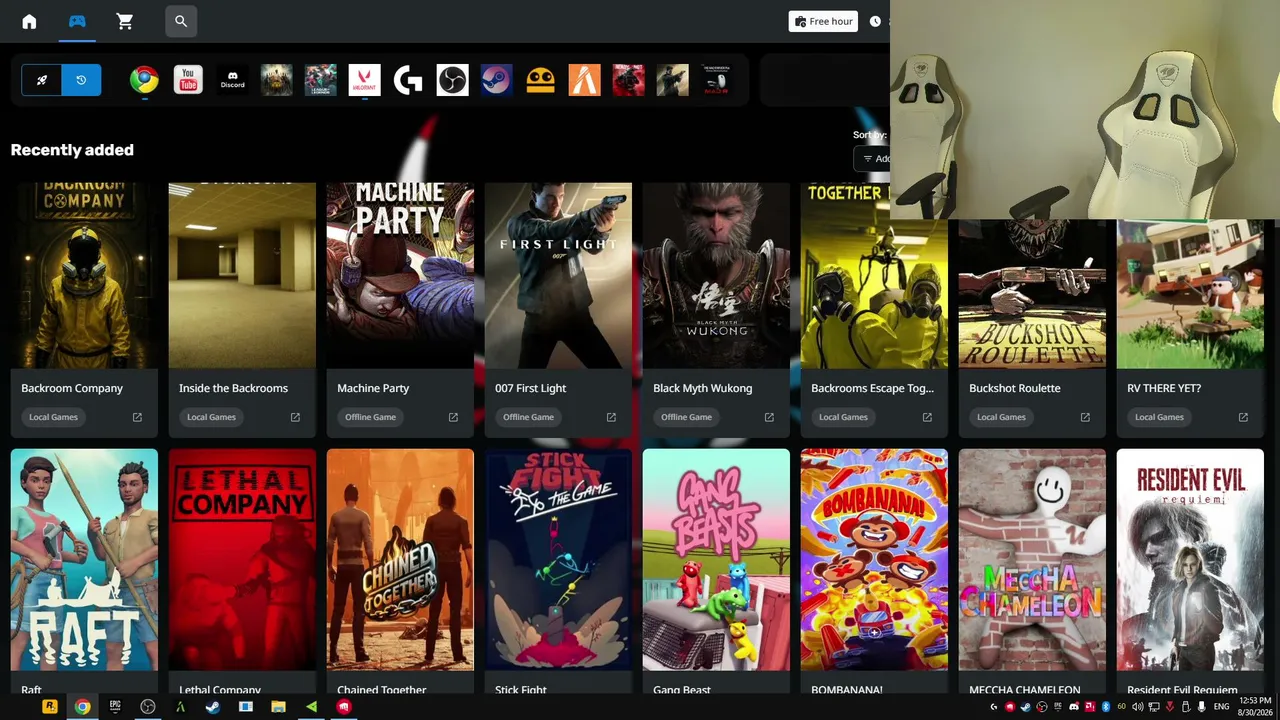Viewport: 1280px width, 720px height.
Task: Open the Raft game cover
Action: pos(84,560)
